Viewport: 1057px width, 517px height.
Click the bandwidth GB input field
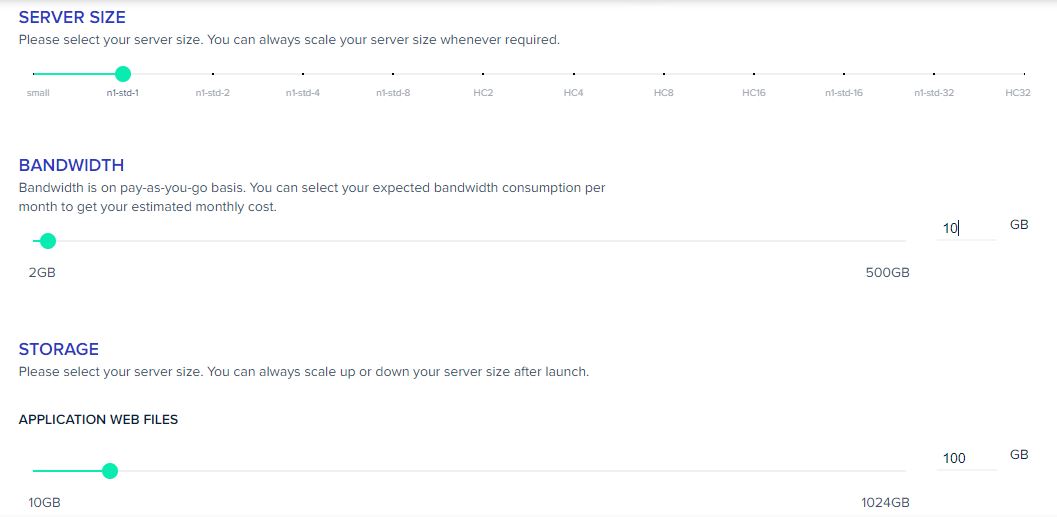pos(966,229)
